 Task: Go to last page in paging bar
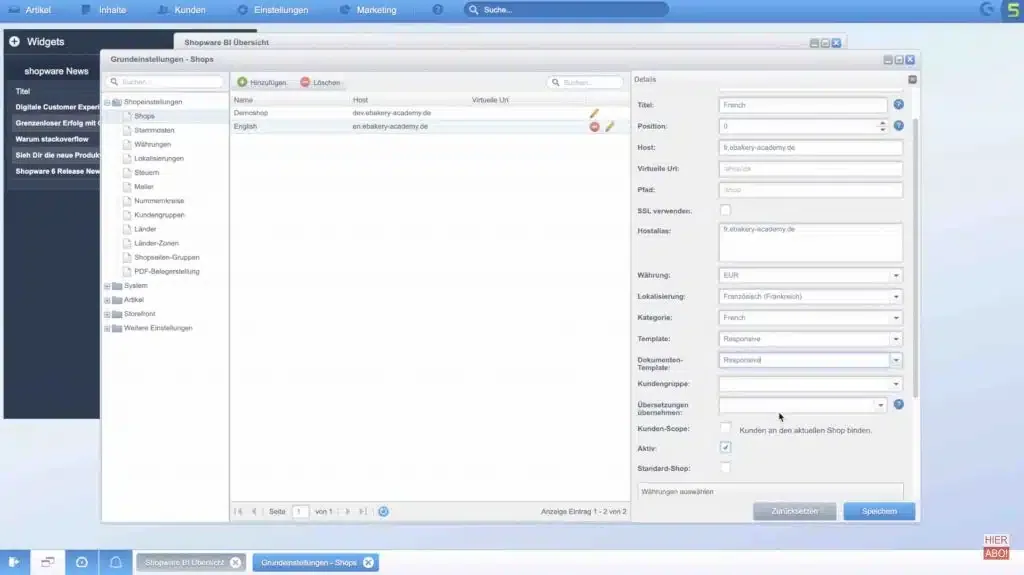363,512
